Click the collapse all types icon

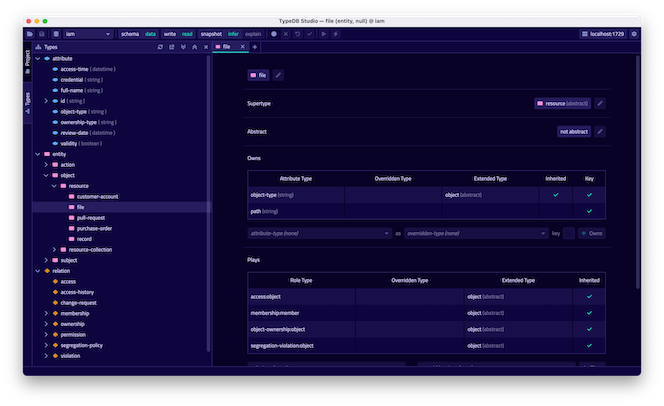[x=194, y=47]
